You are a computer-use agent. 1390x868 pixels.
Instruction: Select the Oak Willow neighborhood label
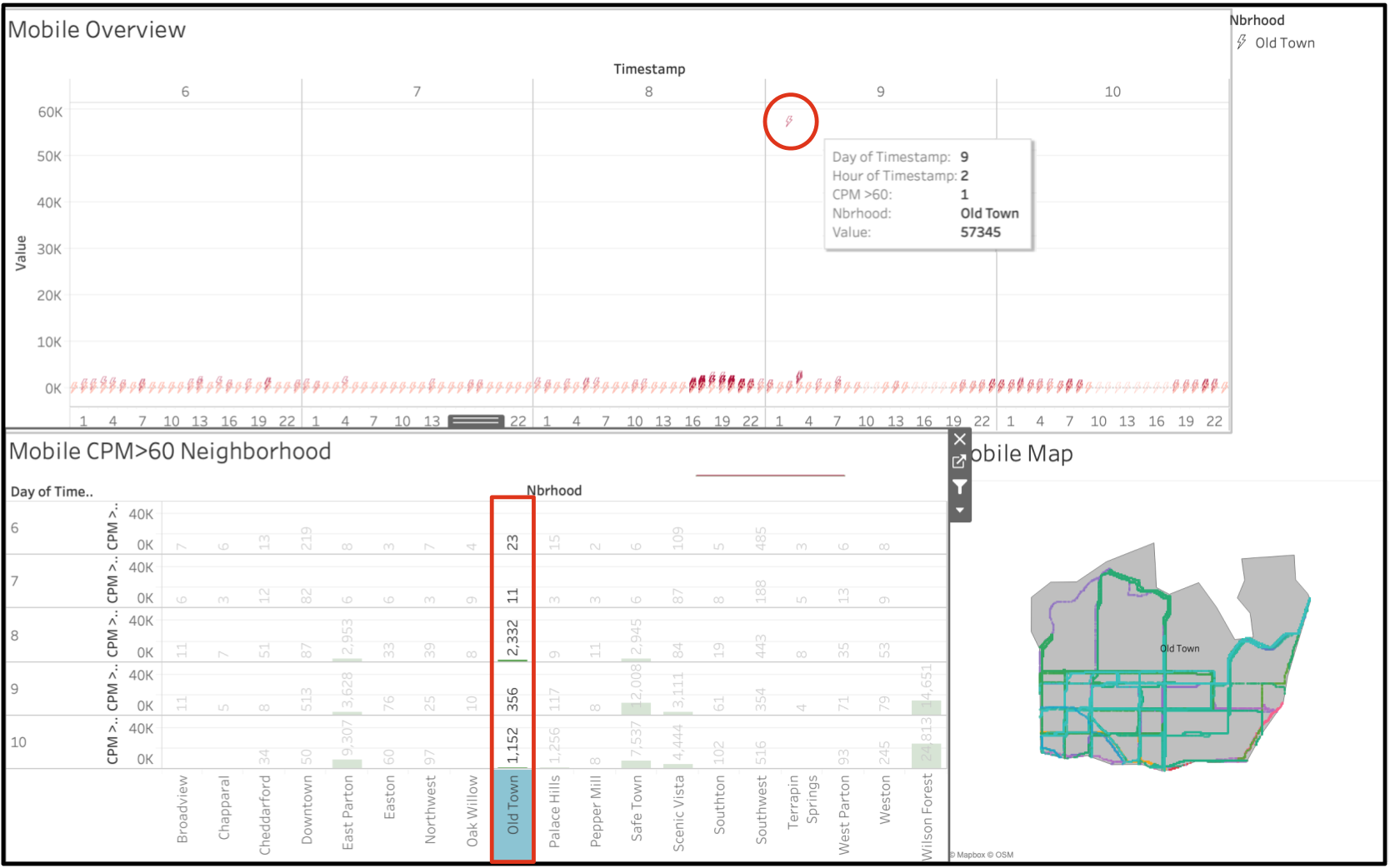[x=472, y=811]
